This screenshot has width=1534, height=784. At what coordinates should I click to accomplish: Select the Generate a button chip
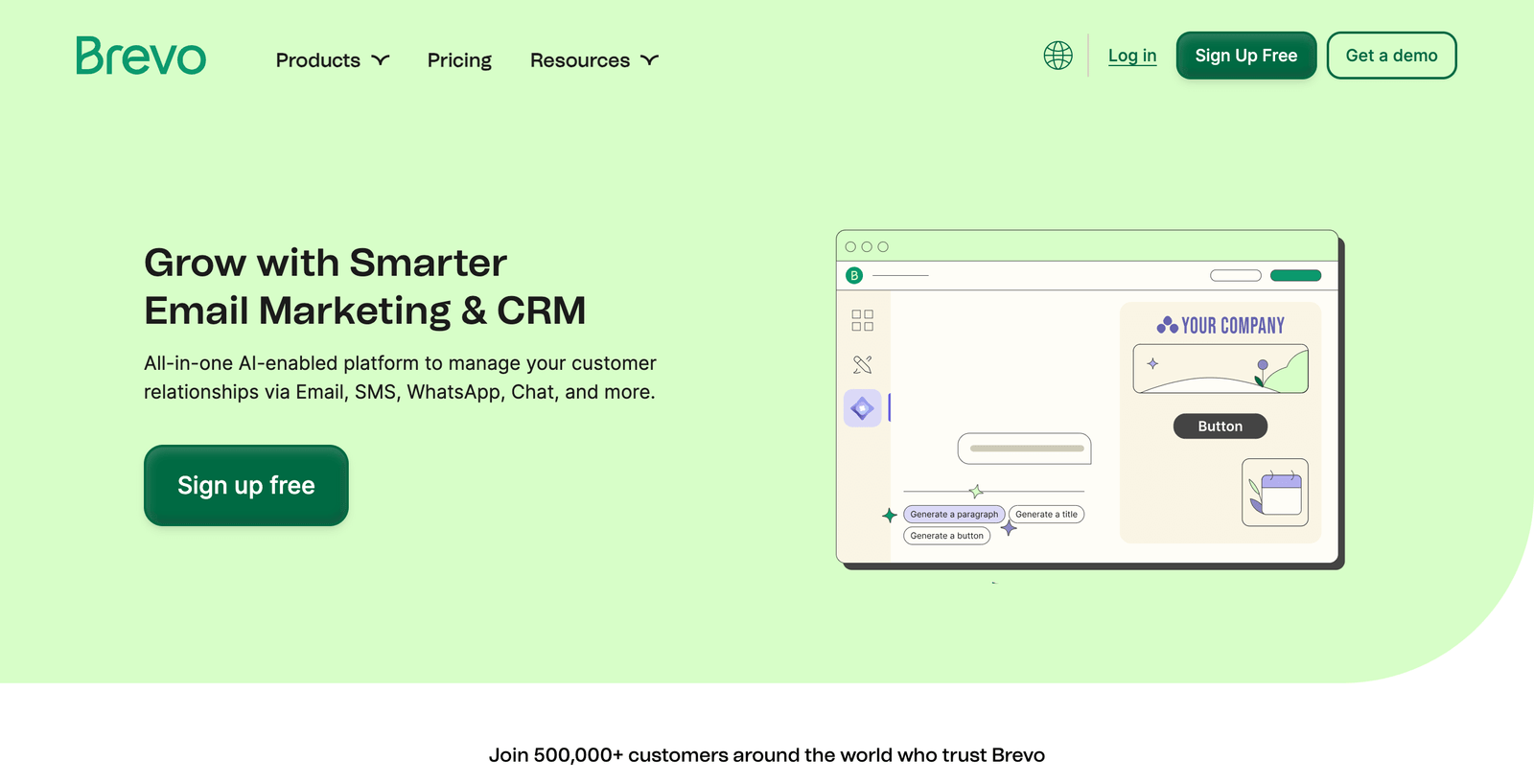[946, 536]
